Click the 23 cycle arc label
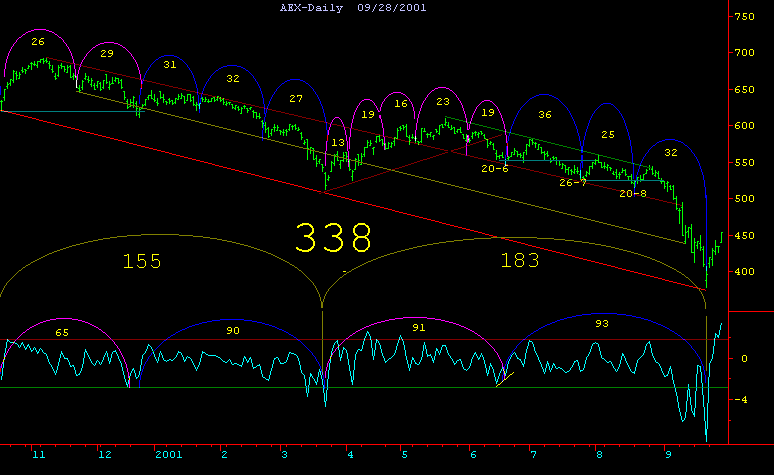774x475 pixels. [x=443, y=102]
